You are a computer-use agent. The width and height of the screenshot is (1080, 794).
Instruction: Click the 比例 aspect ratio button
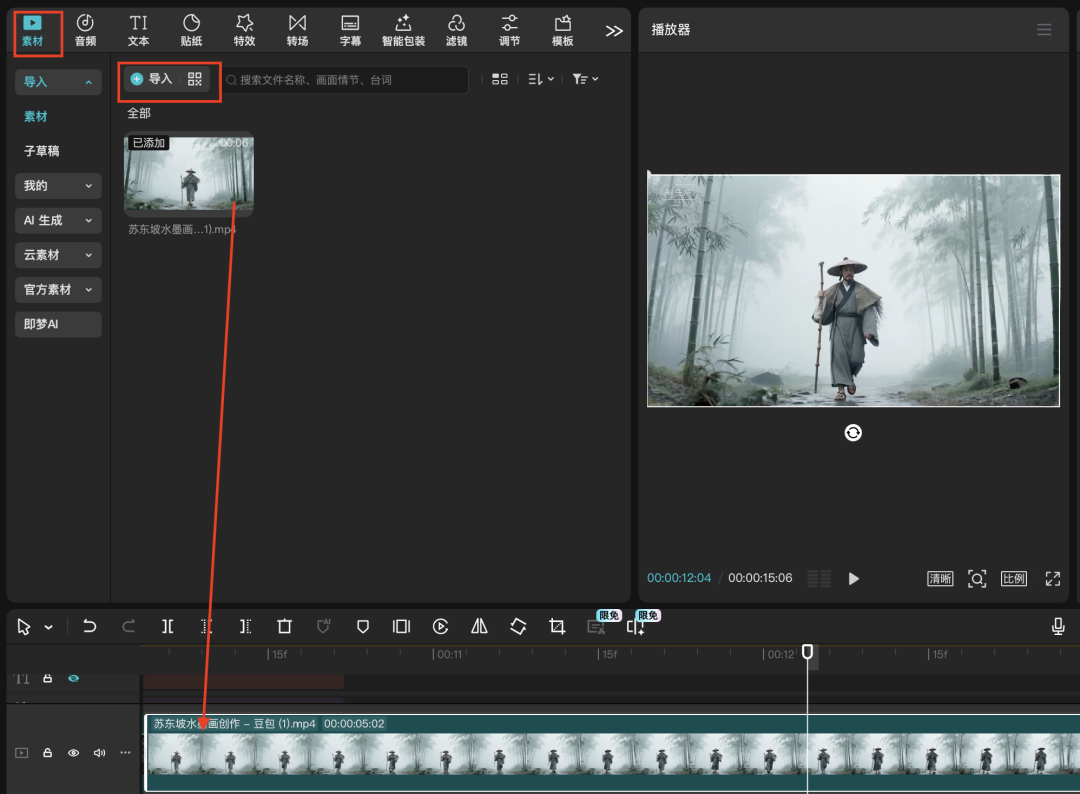tap(1014, 578)
